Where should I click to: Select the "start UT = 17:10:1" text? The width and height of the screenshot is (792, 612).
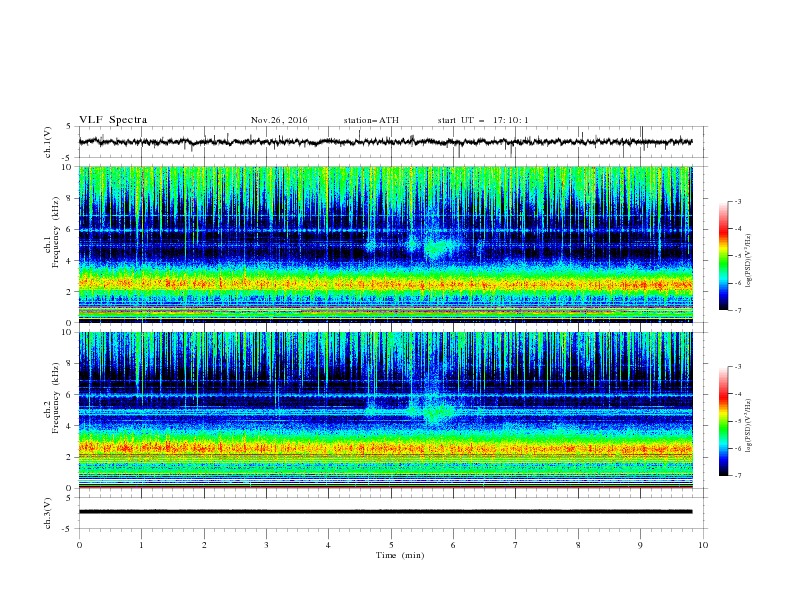tap(483, 120)
